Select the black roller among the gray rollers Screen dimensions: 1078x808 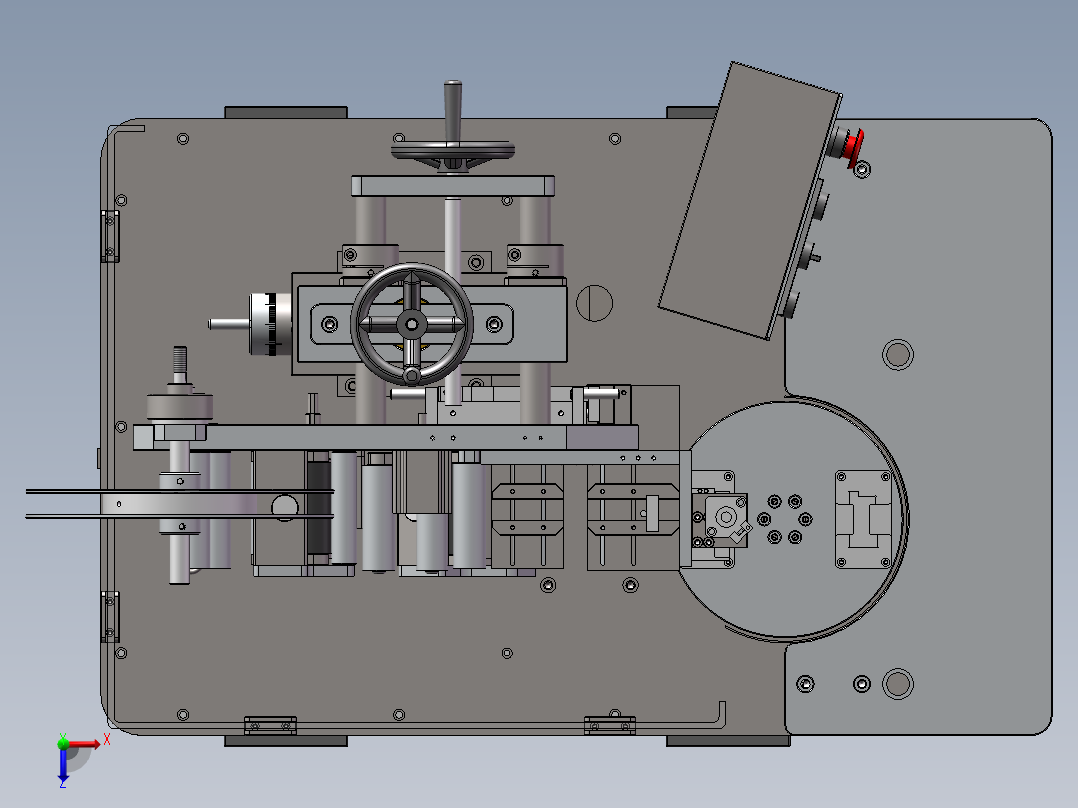click(318, 507)
